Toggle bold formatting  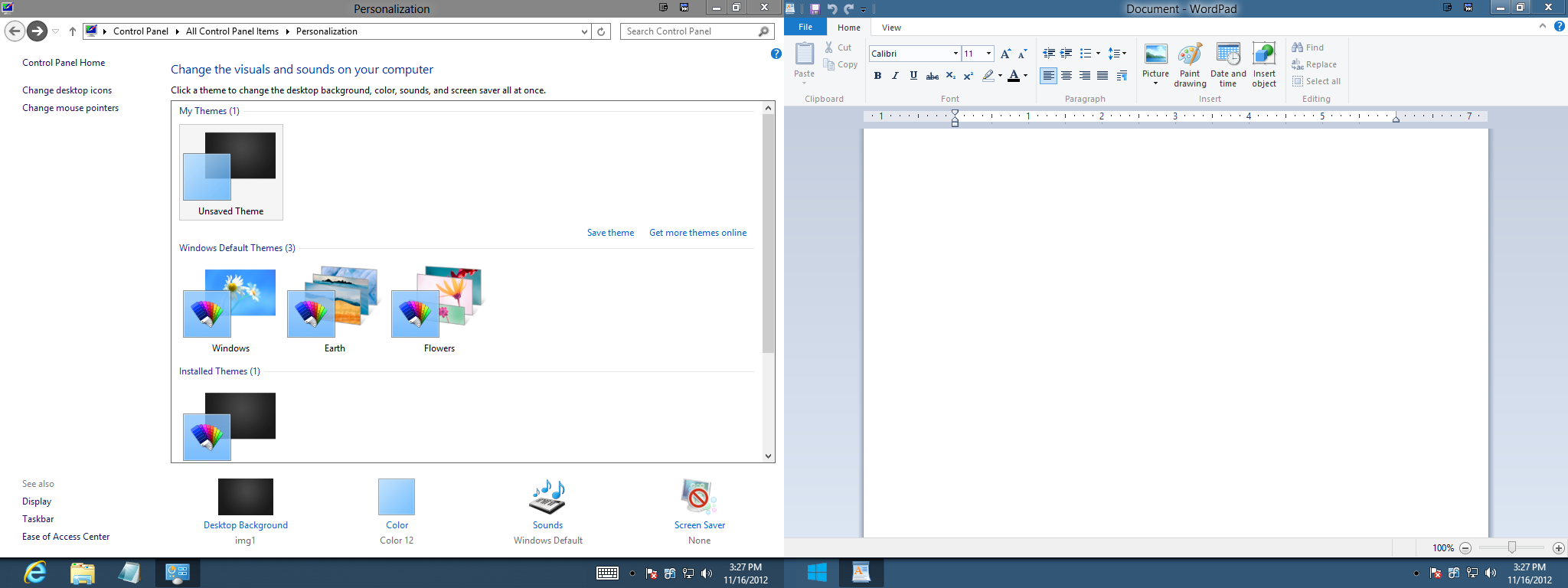coord(877,76)
